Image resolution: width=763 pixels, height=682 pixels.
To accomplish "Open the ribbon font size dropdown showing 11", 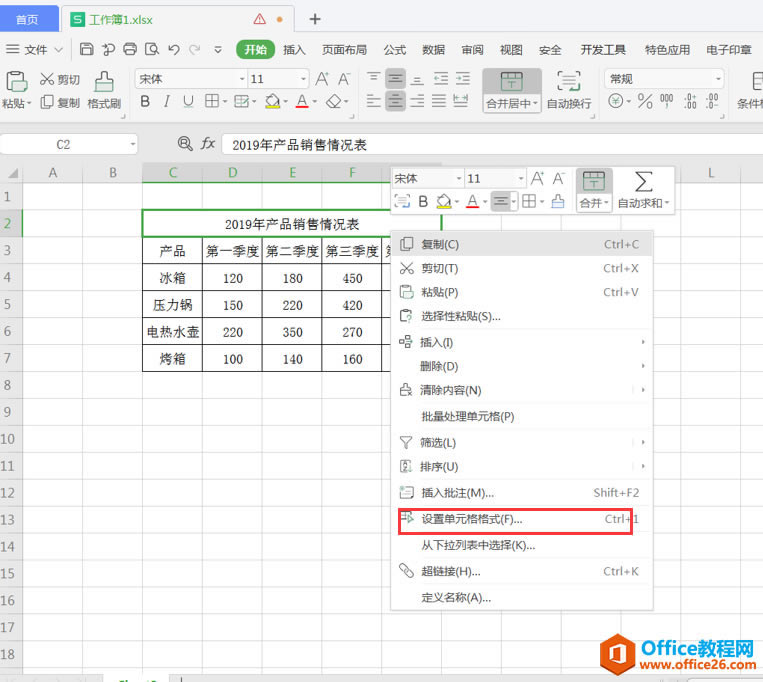I will point(303,79).
